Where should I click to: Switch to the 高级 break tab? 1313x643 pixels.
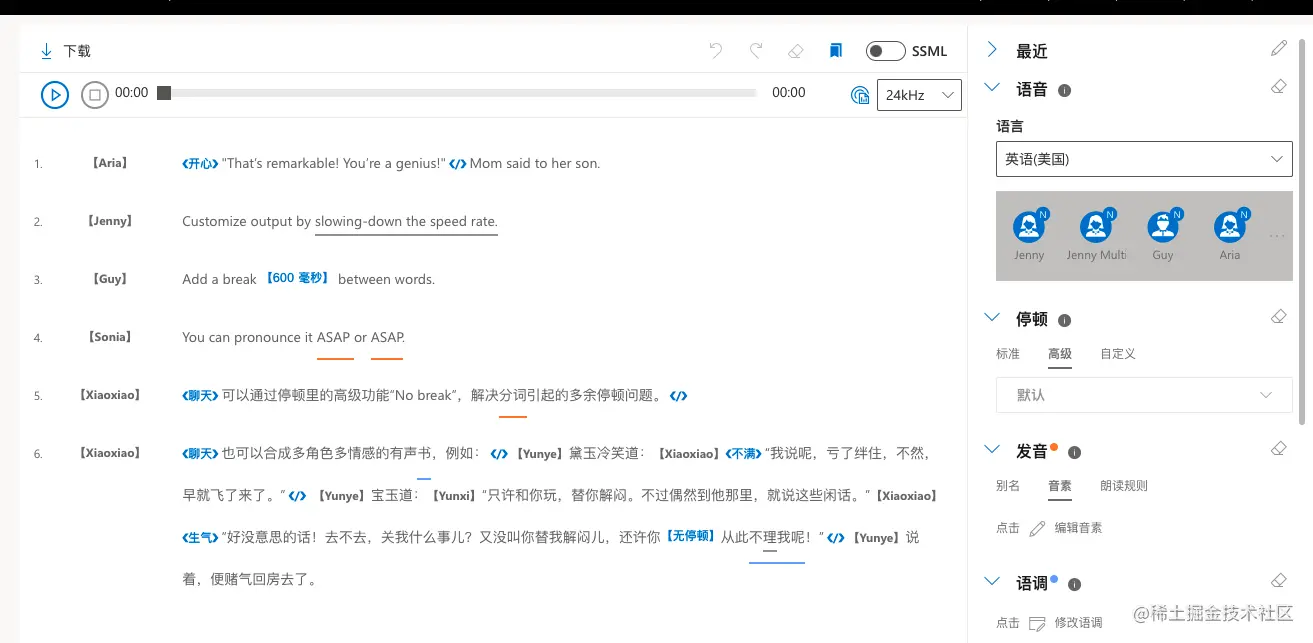pos(1060,354)
